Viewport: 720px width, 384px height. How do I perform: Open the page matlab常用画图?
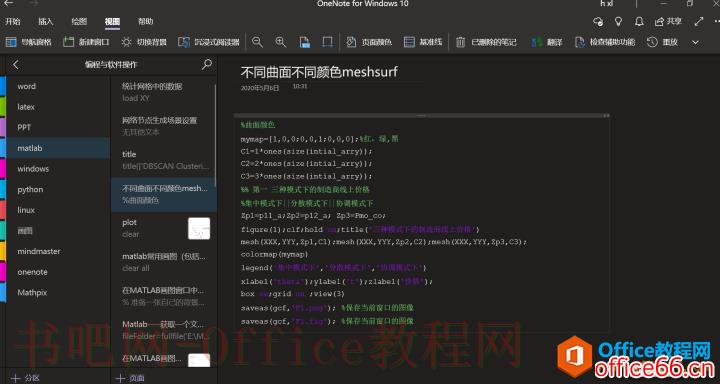[x=163, y=262]
